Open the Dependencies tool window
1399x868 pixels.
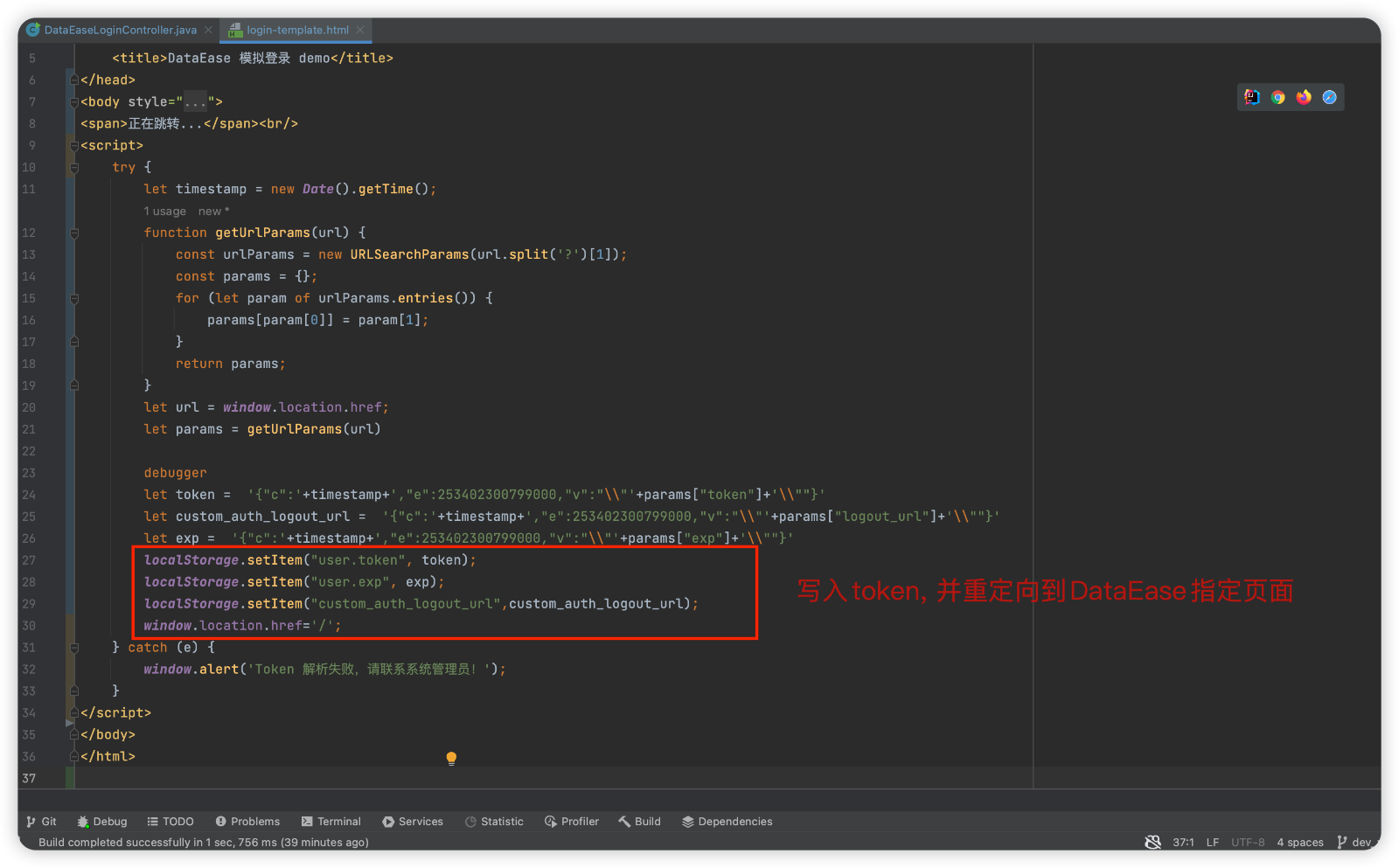click(x=727, y=821)
